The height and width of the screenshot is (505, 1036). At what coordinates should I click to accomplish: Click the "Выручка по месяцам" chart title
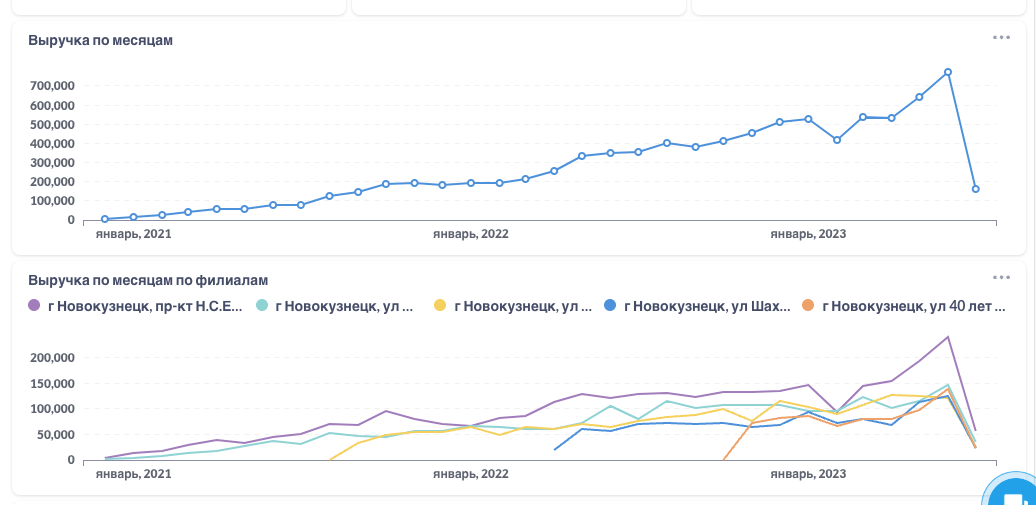[100, 41]
